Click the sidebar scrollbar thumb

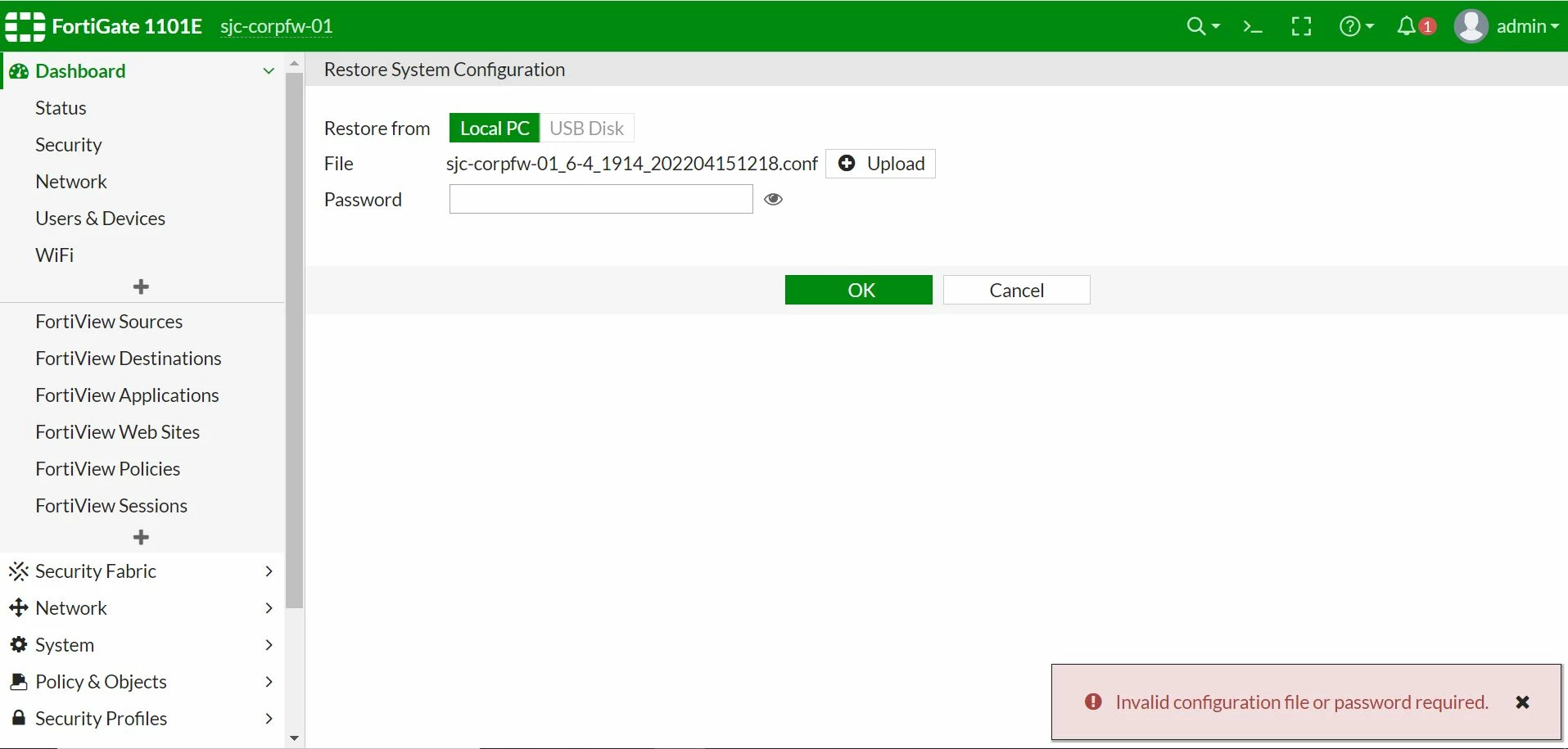(x=294, y=341)
